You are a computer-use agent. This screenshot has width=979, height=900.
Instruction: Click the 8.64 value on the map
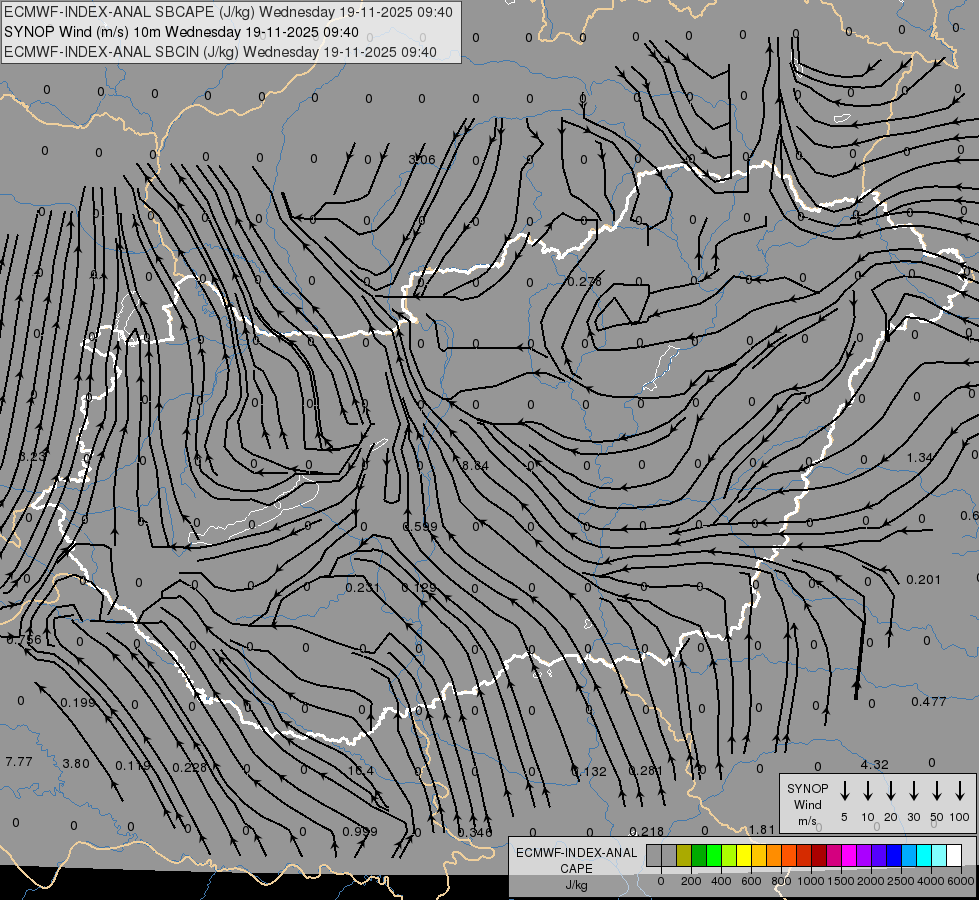475,465
